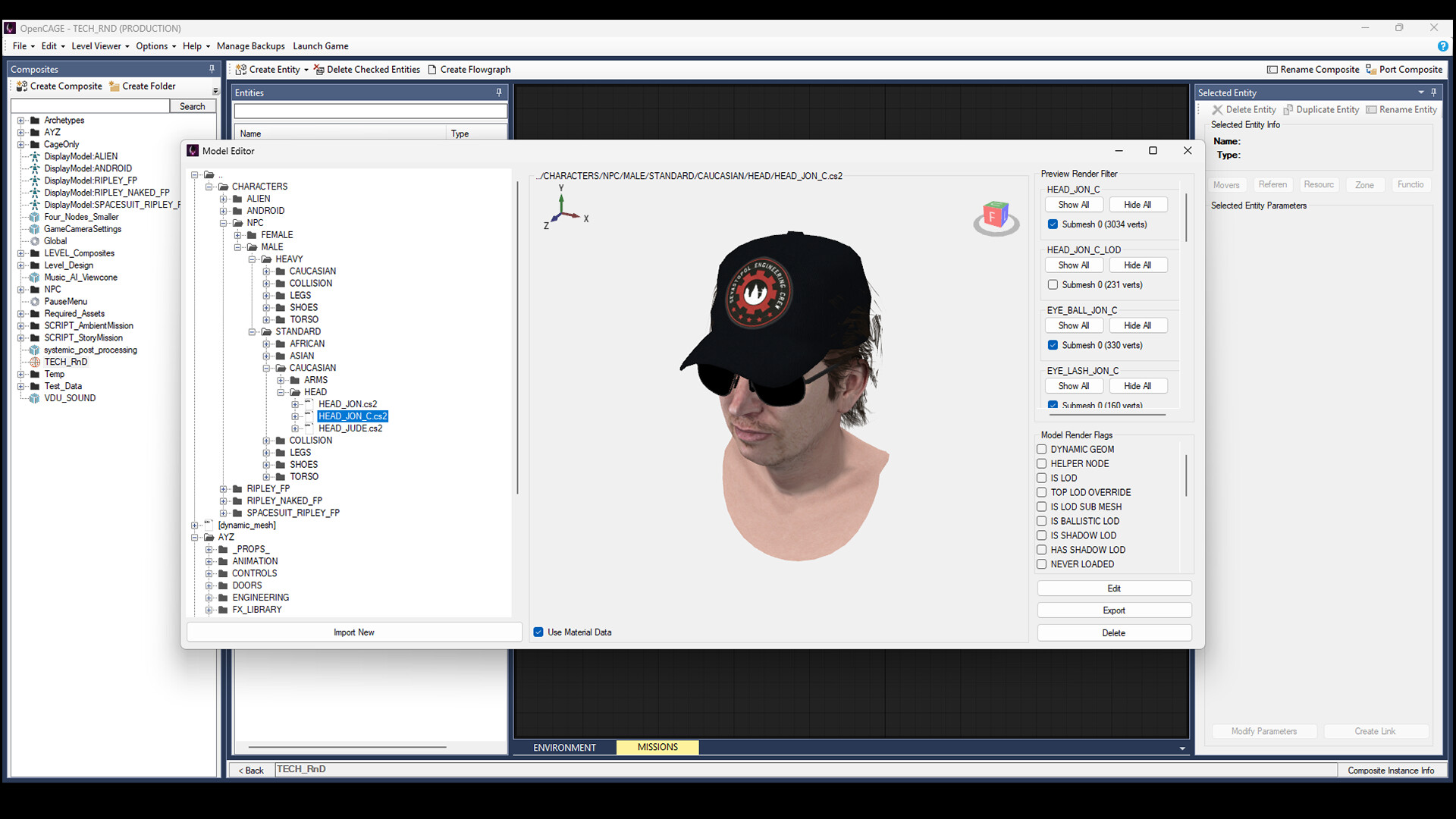Click the Export button in Model Editor

[x=1114, y=610]
